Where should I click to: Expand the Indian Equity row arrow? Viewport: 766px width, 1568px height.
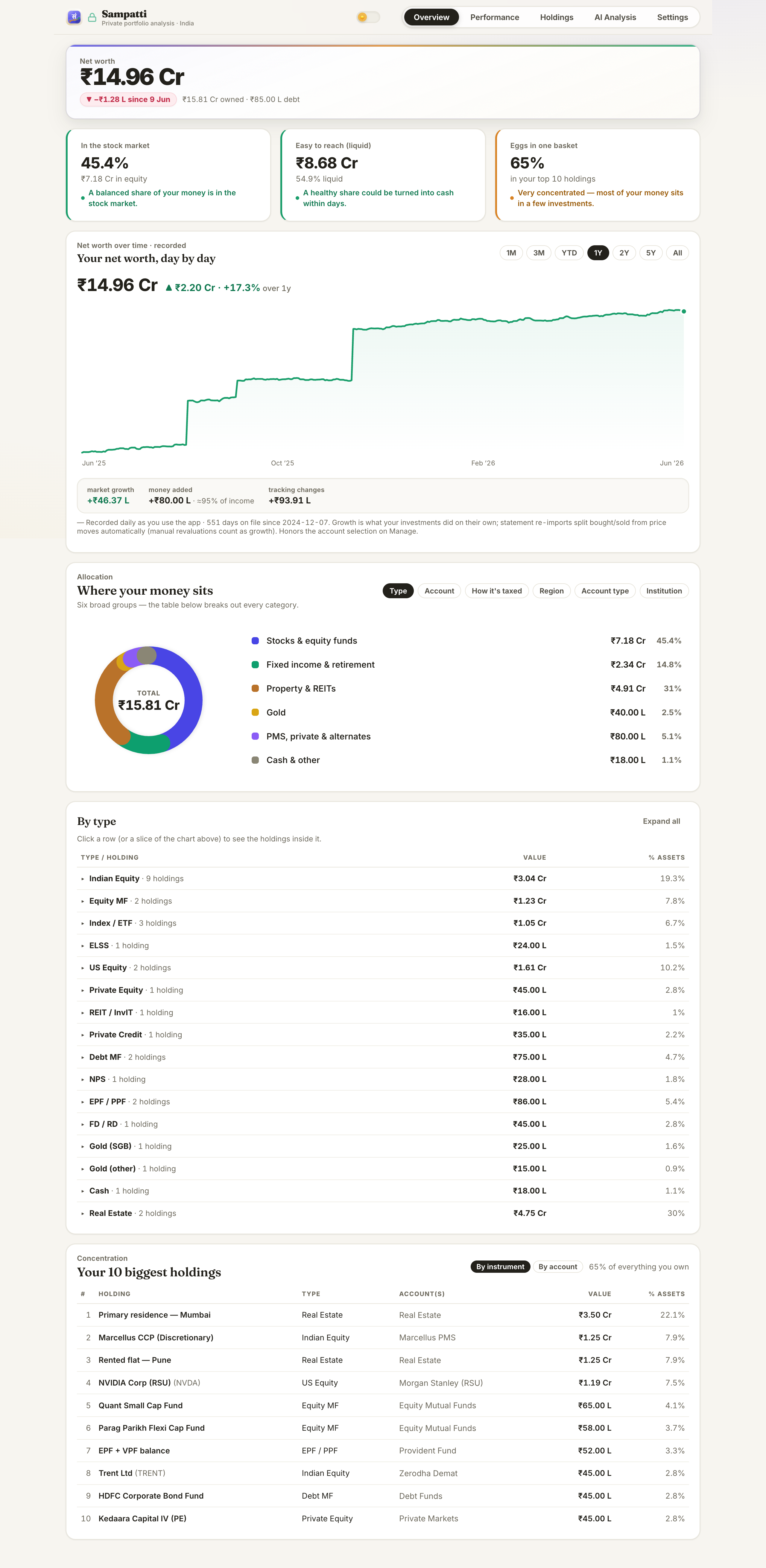pos(83,878)
